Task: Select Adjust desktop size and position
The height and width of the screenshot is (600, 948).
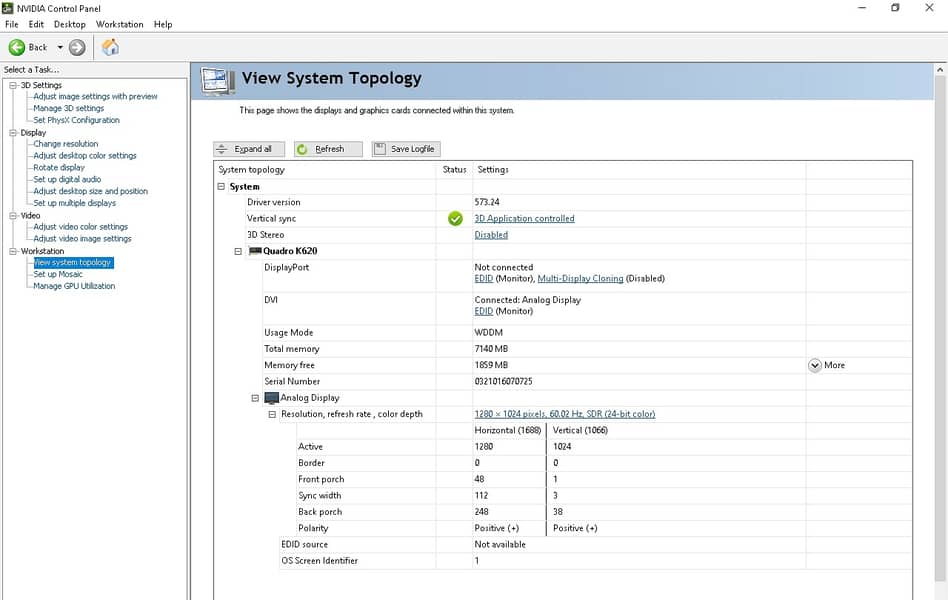Action: (90, 191)
